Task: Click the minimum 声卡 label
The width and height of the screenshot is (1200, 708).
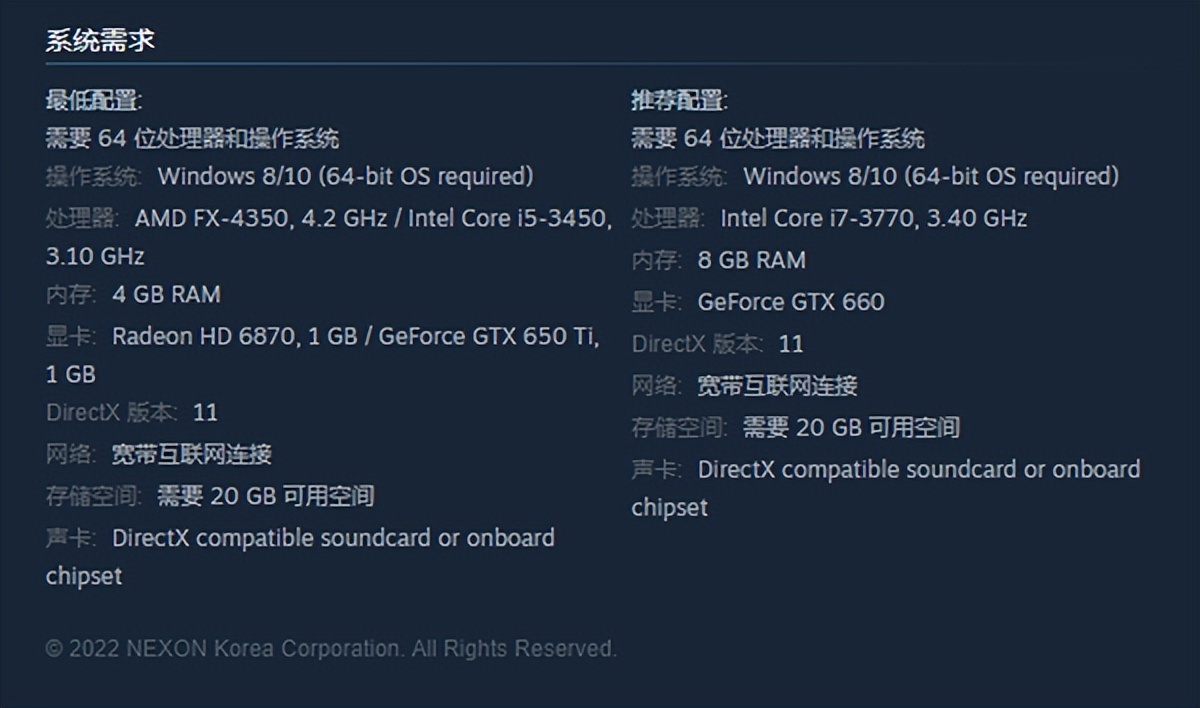Action: [x=71, y=538]
